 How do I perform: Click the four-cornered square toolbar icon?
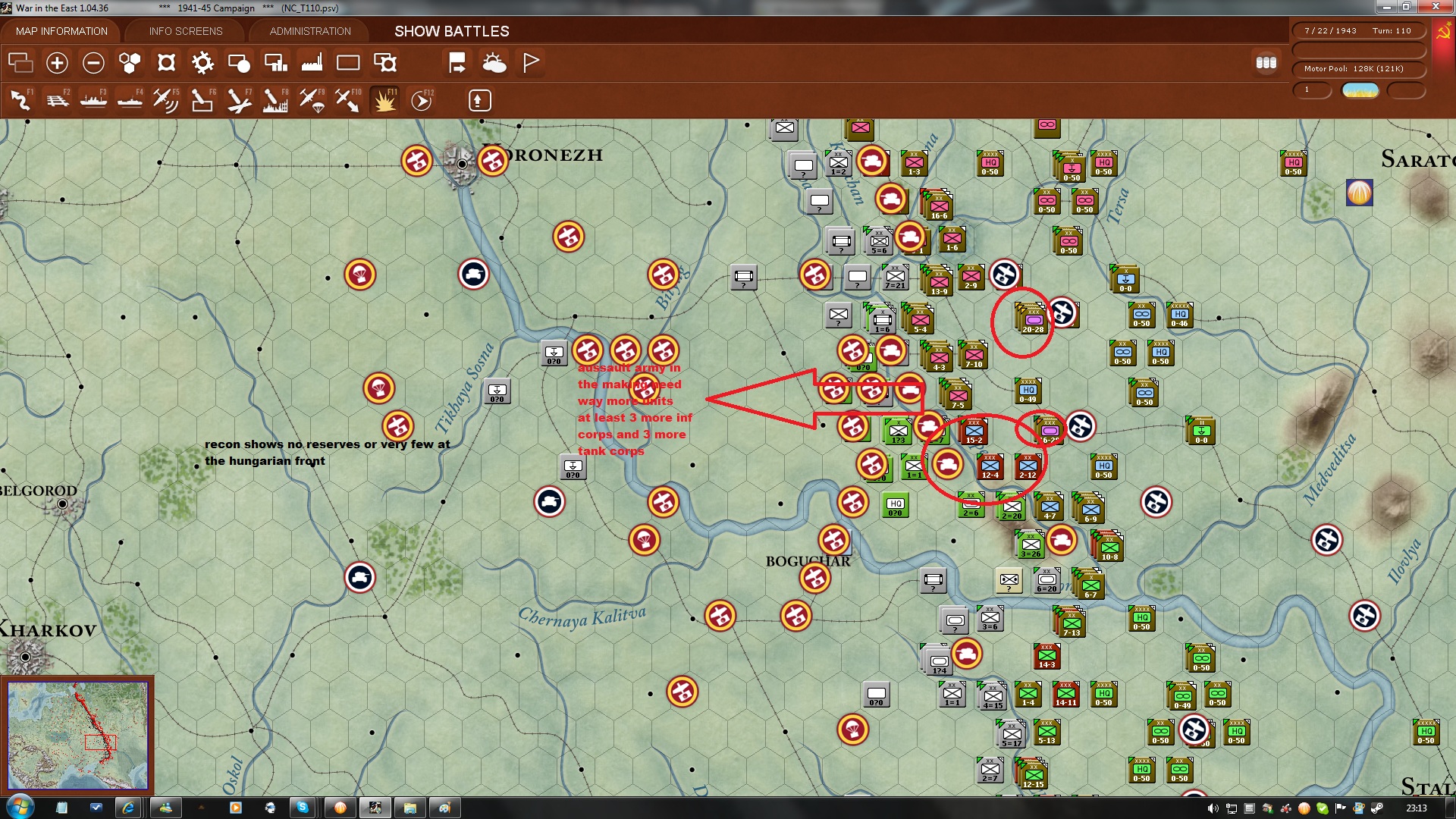(x=166, y=62)
